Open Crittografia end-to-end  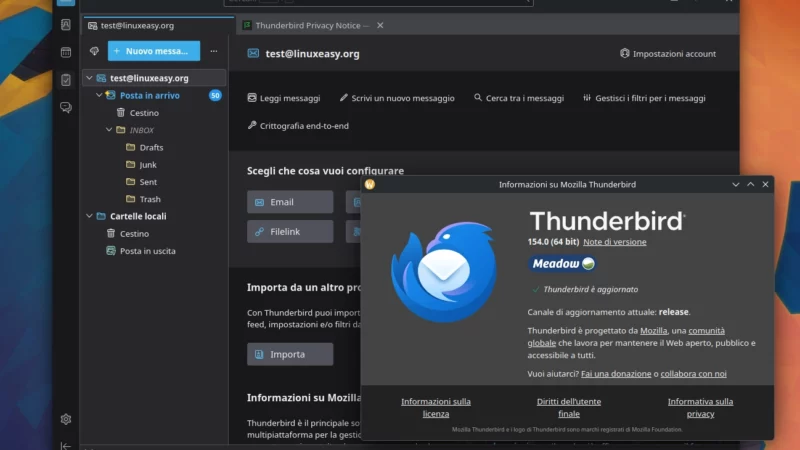pos(298,126)
